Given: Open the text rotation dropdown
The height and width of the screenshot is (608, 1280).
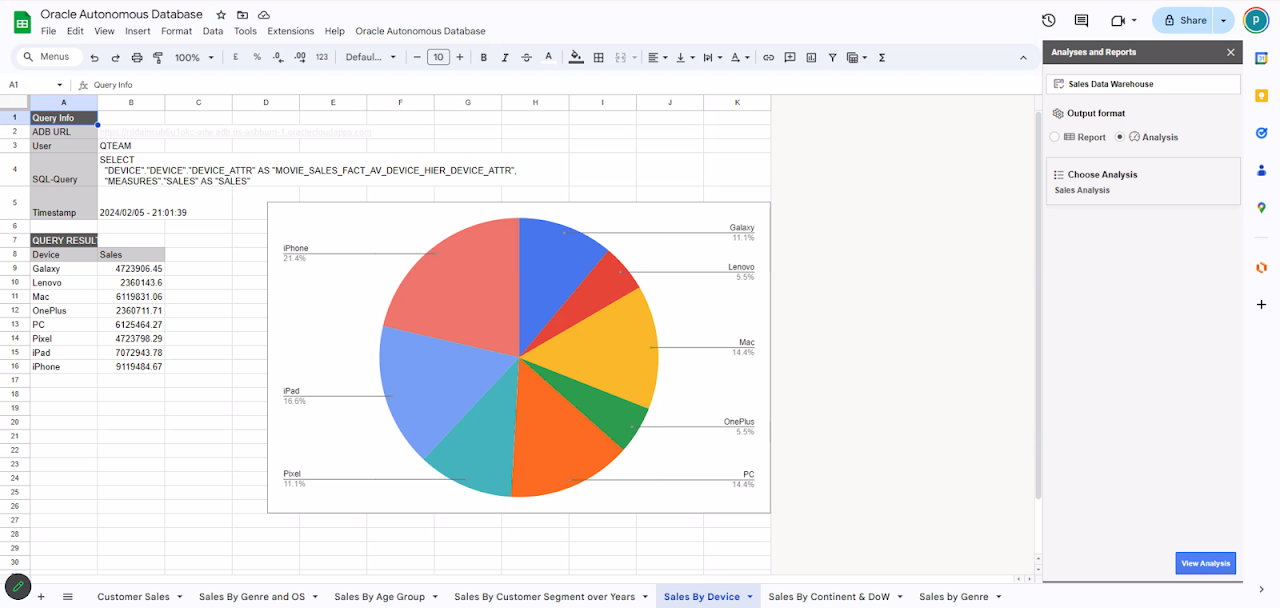Looking at the screenshot, I should click(x=740, y=58).
